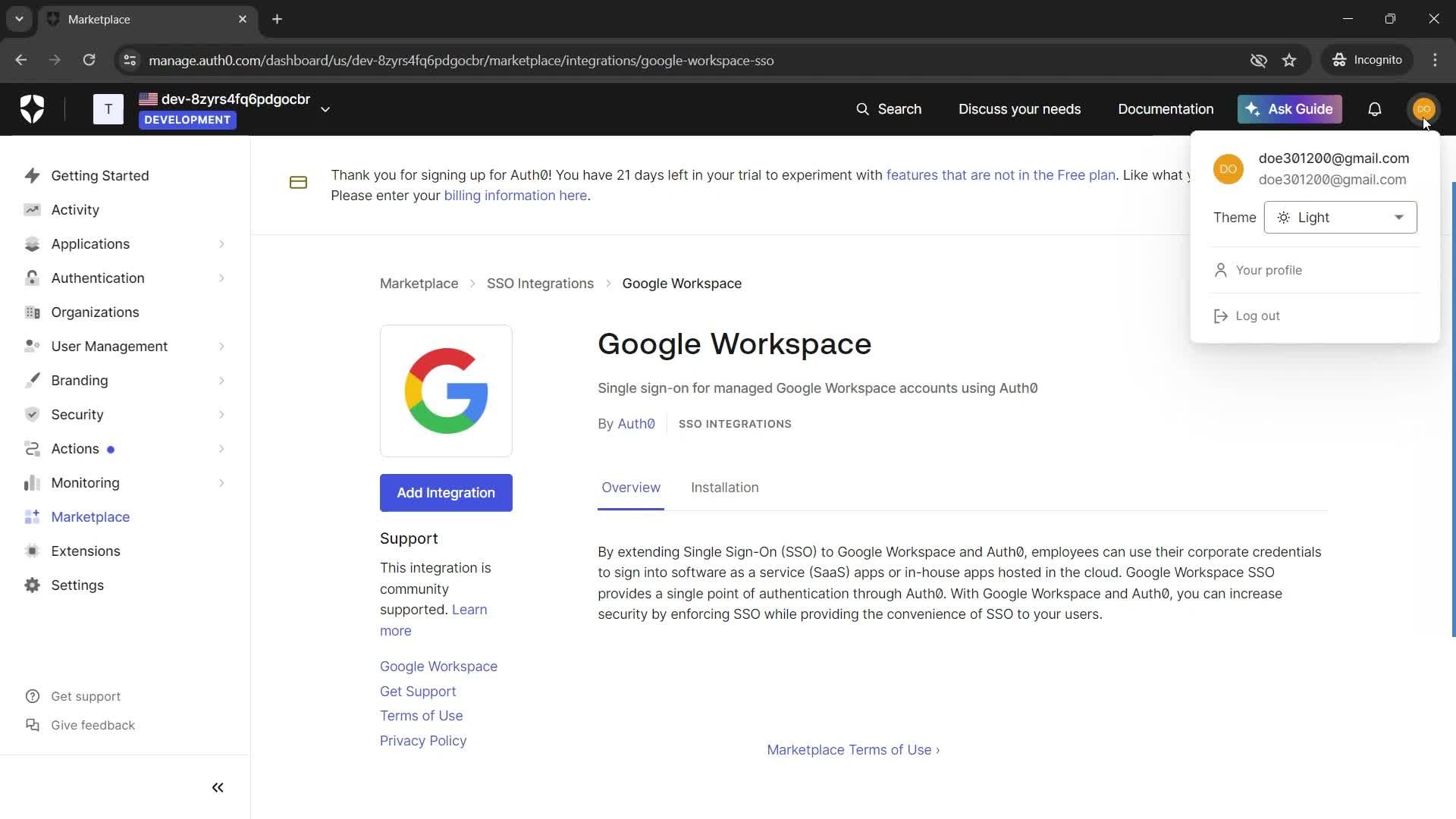
Task: Click the Google logo thumbnail
Action: click(446, 391)
